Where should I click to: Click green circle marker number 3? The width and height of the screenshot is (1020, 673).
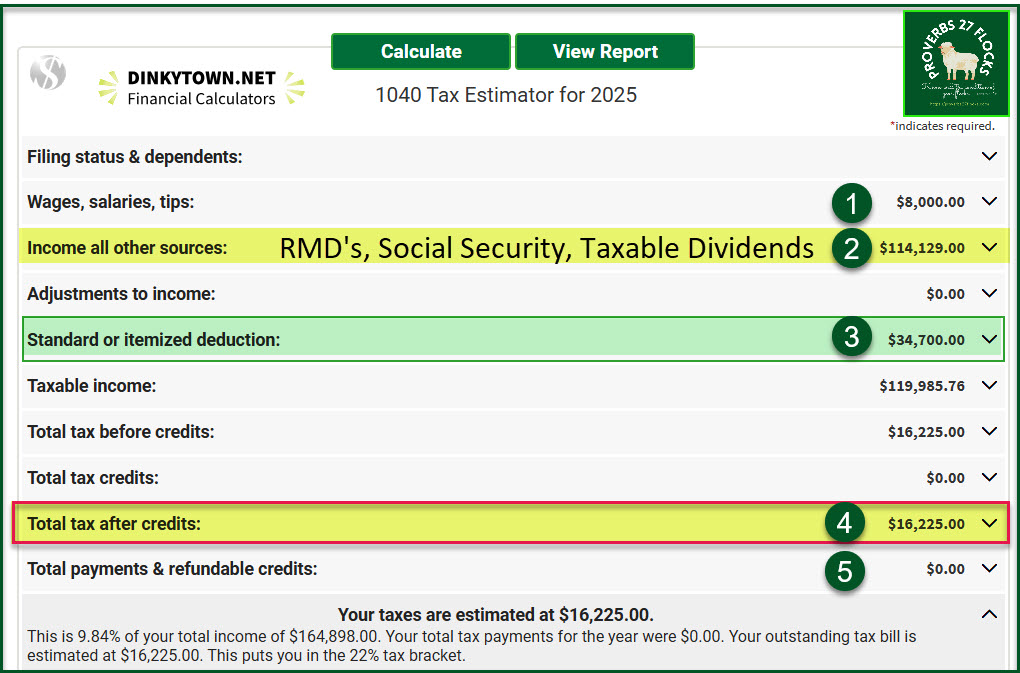[x=851, y=338]
